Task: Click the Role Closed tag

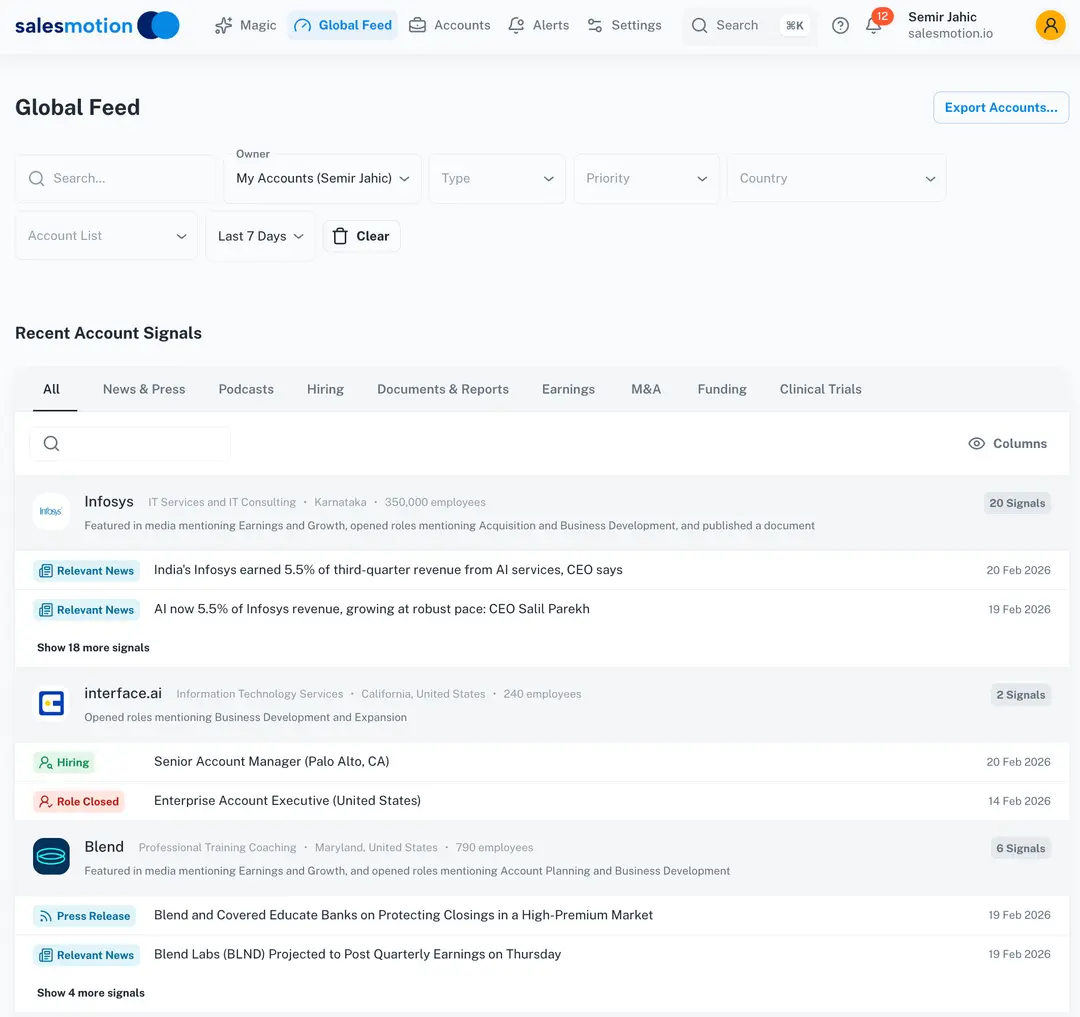Action: pyautogui.click(x=79, y=801)
